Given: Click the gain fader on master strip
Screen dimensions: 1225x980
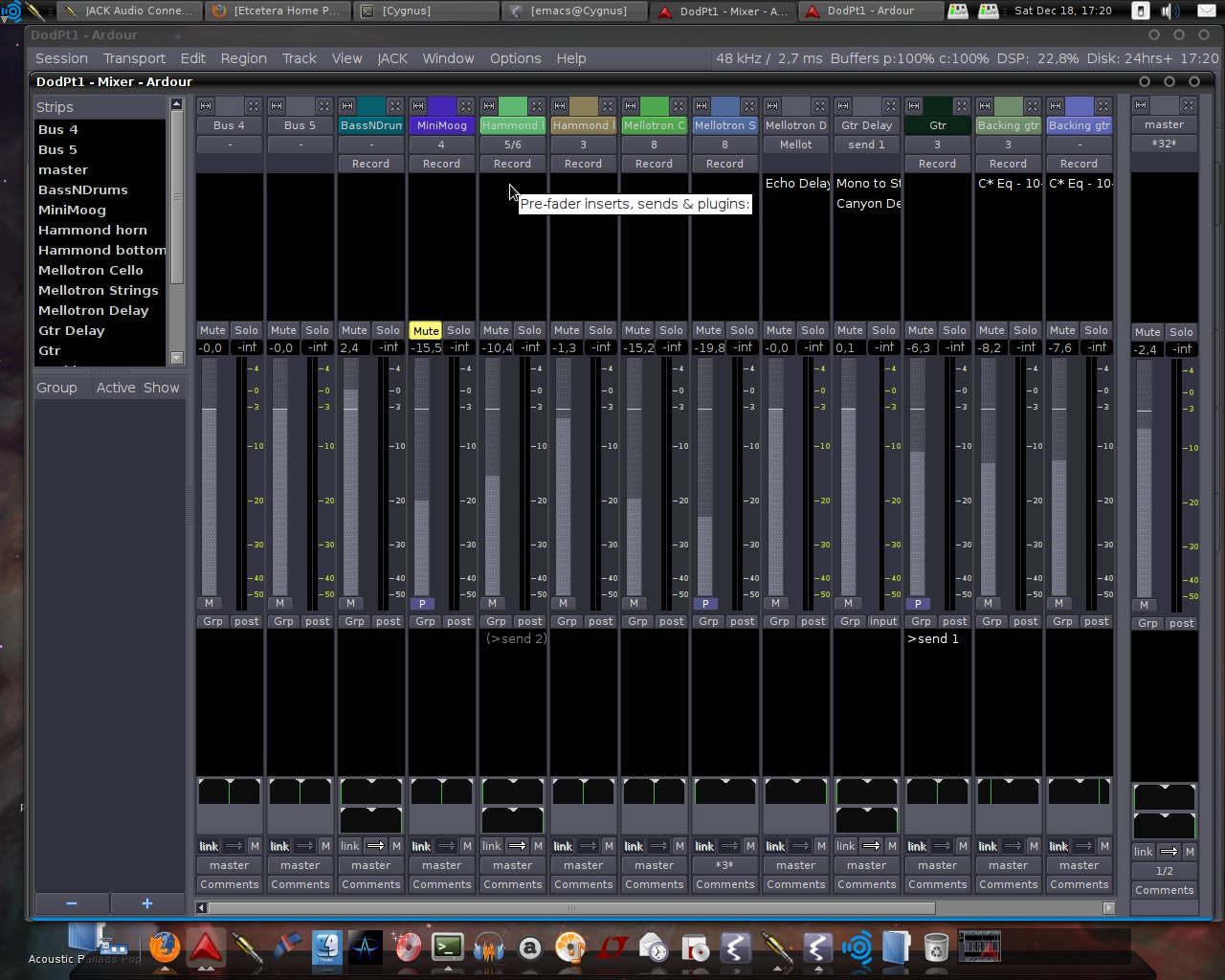Looking at the screenshot, I should click(x=1144, y=480).
